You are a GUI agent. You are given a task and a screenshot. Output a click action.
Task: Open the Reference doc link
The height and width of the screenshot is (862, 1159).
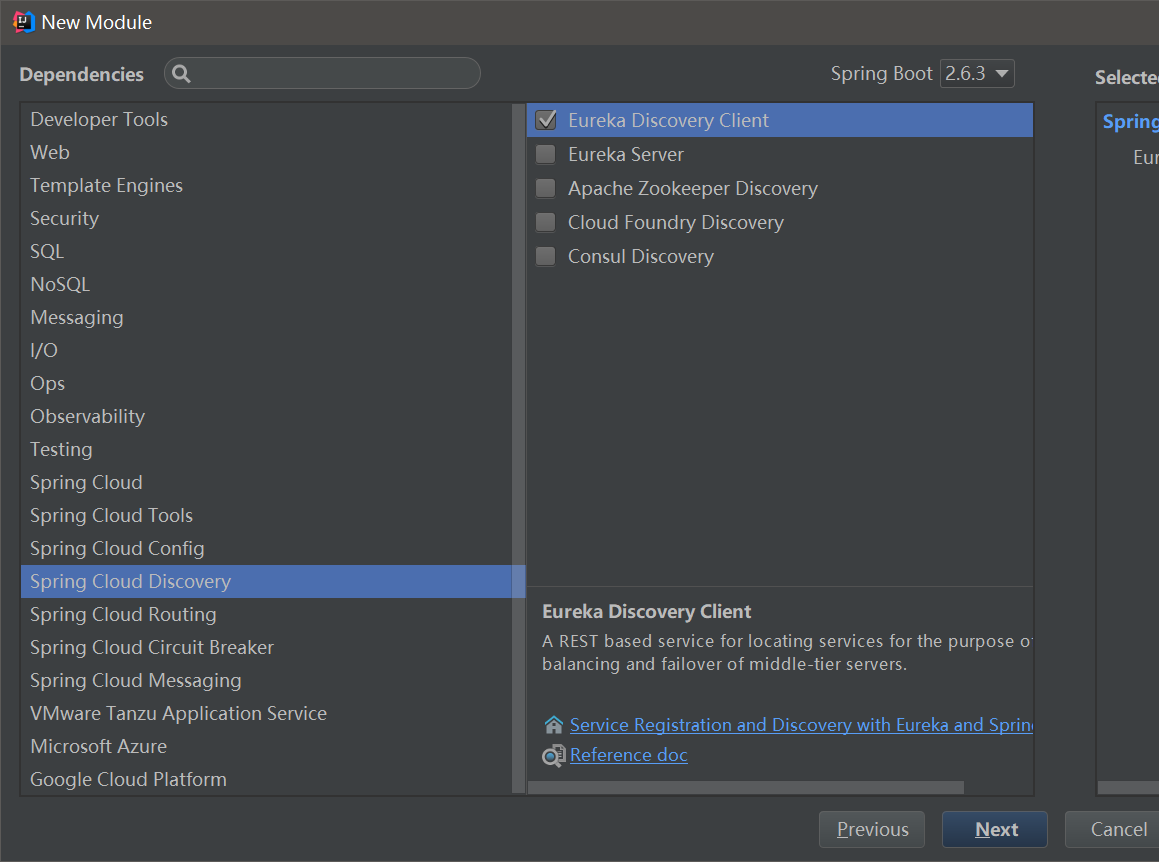(x=629, y=756)
